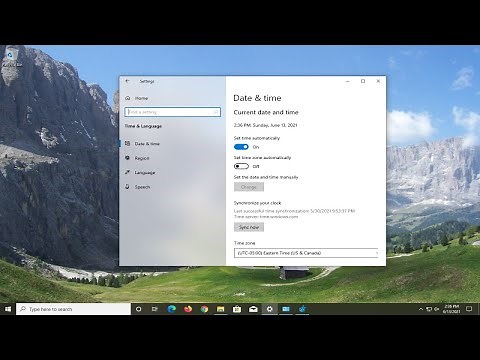Open Task View on the taskbar
Viewport: 480px width, 360px height.
pyautogui.click(x=155, y=309)
